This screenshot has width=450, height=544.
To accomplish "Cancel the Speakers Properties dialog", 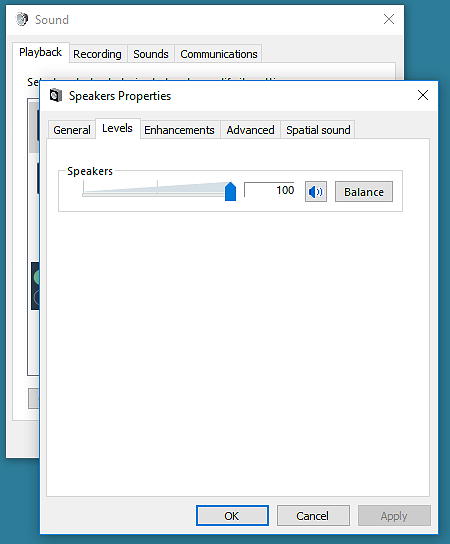I will [313, 516].
